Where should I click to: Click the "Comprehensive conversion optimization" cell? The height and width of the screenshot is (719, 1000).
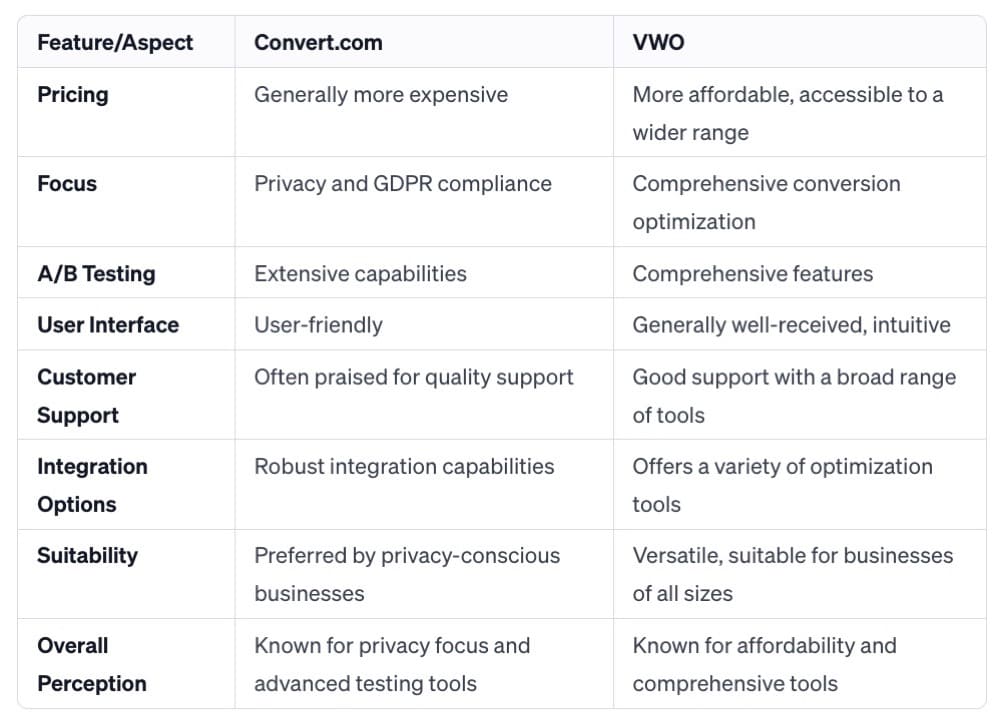point(766,202)
